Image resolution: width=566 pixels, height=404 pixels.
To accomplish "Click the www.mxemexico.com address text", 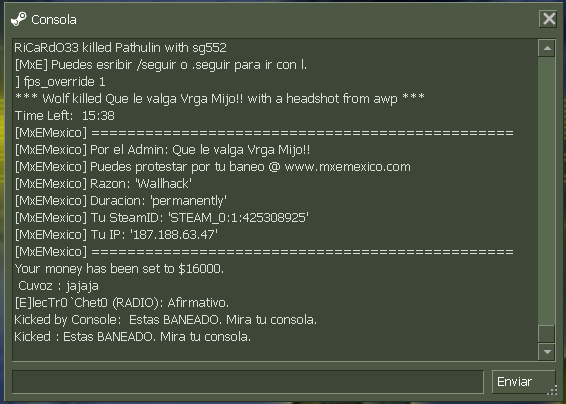I will 348,167.
